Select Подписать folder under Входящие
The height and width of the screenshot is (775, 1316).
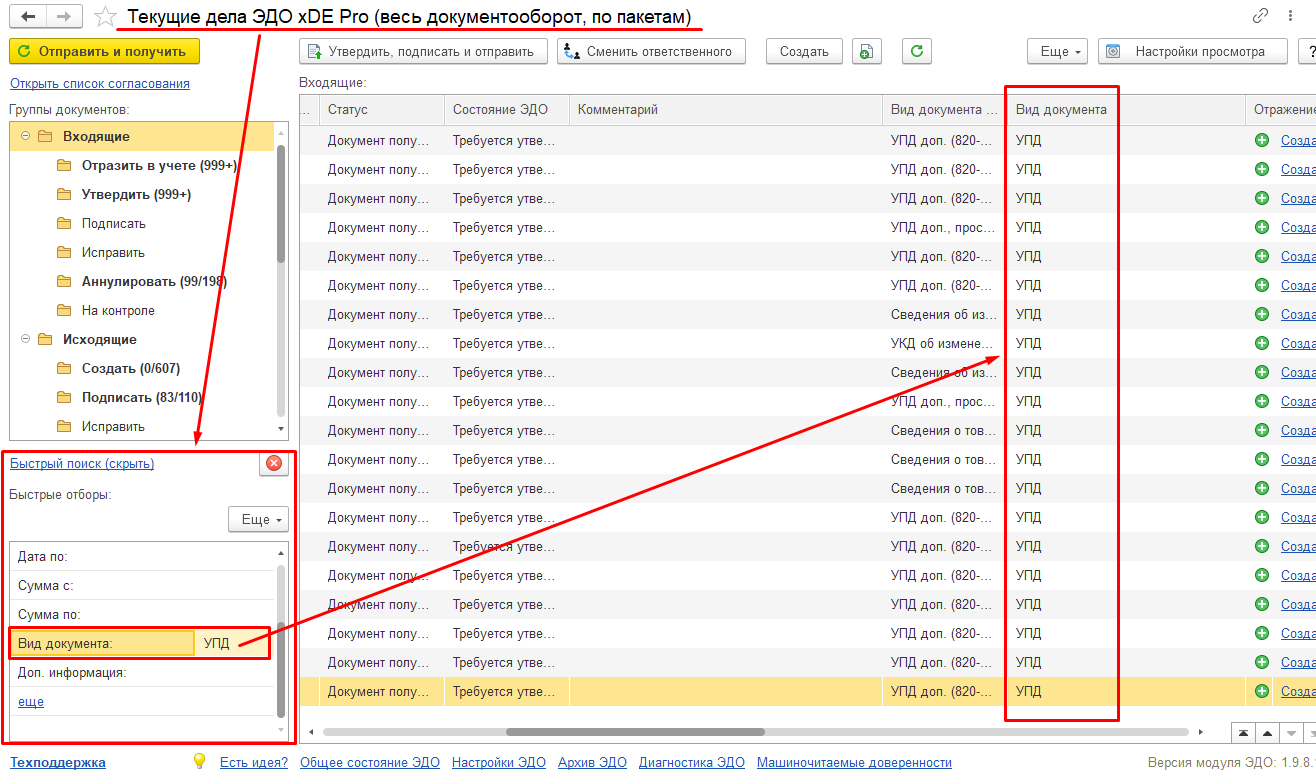point(113,223)
